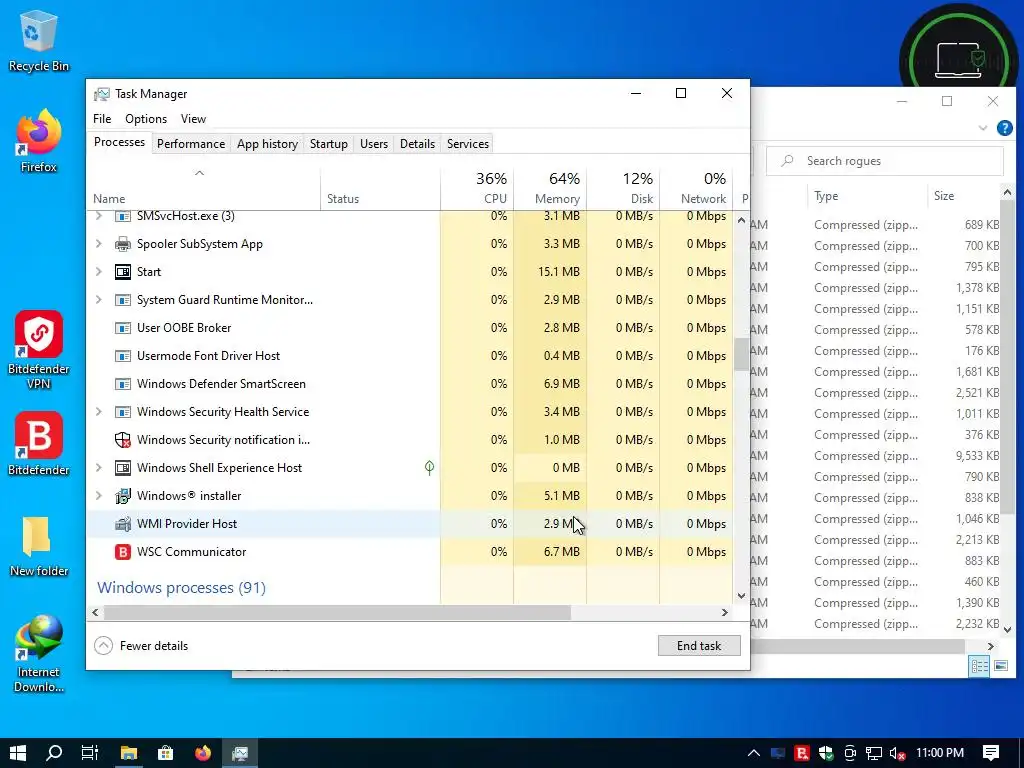Click the Start process icon
Image resolution: width=1024 pixels, height=768 pixels.
[123, 272]
